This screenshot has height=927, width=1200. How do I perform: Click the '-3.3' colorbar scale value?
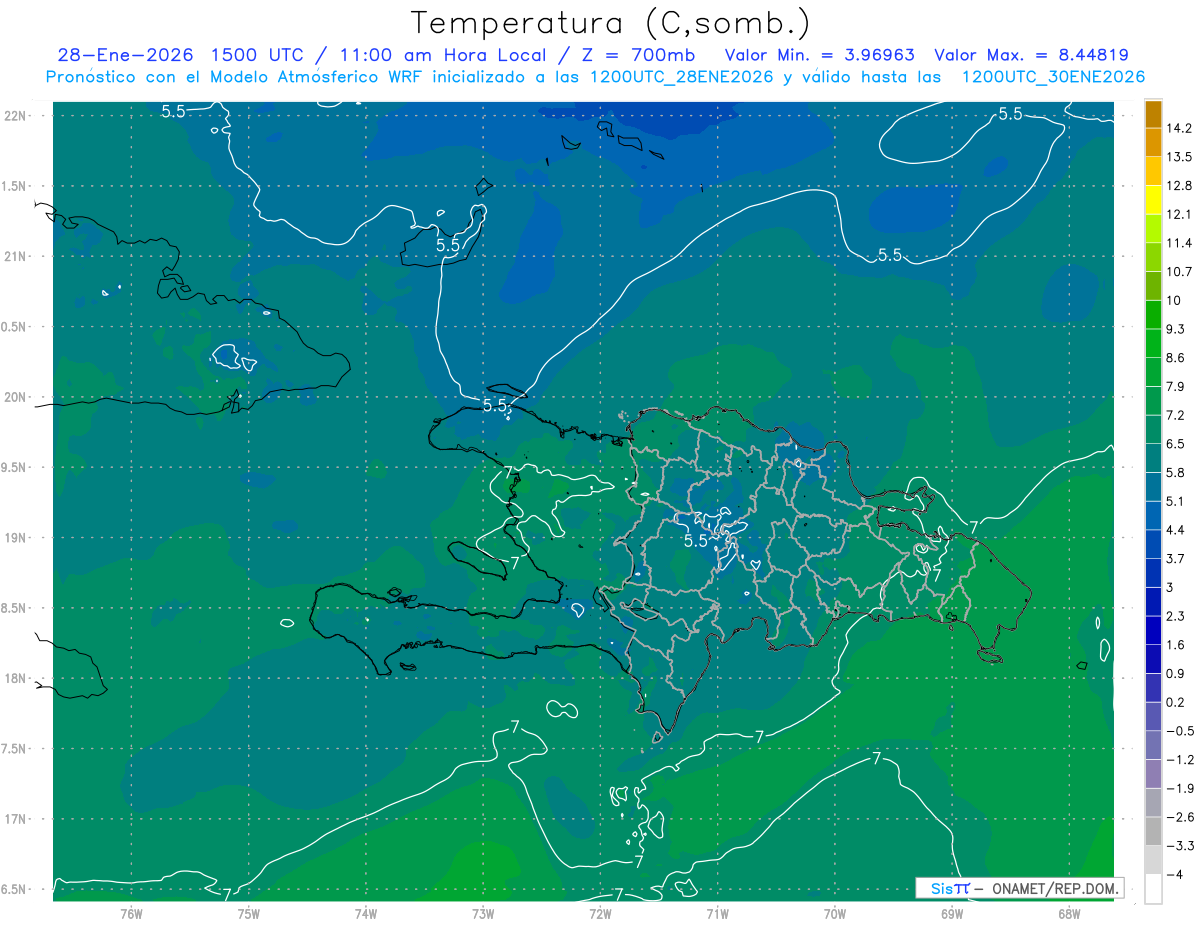coord(1180,846)
